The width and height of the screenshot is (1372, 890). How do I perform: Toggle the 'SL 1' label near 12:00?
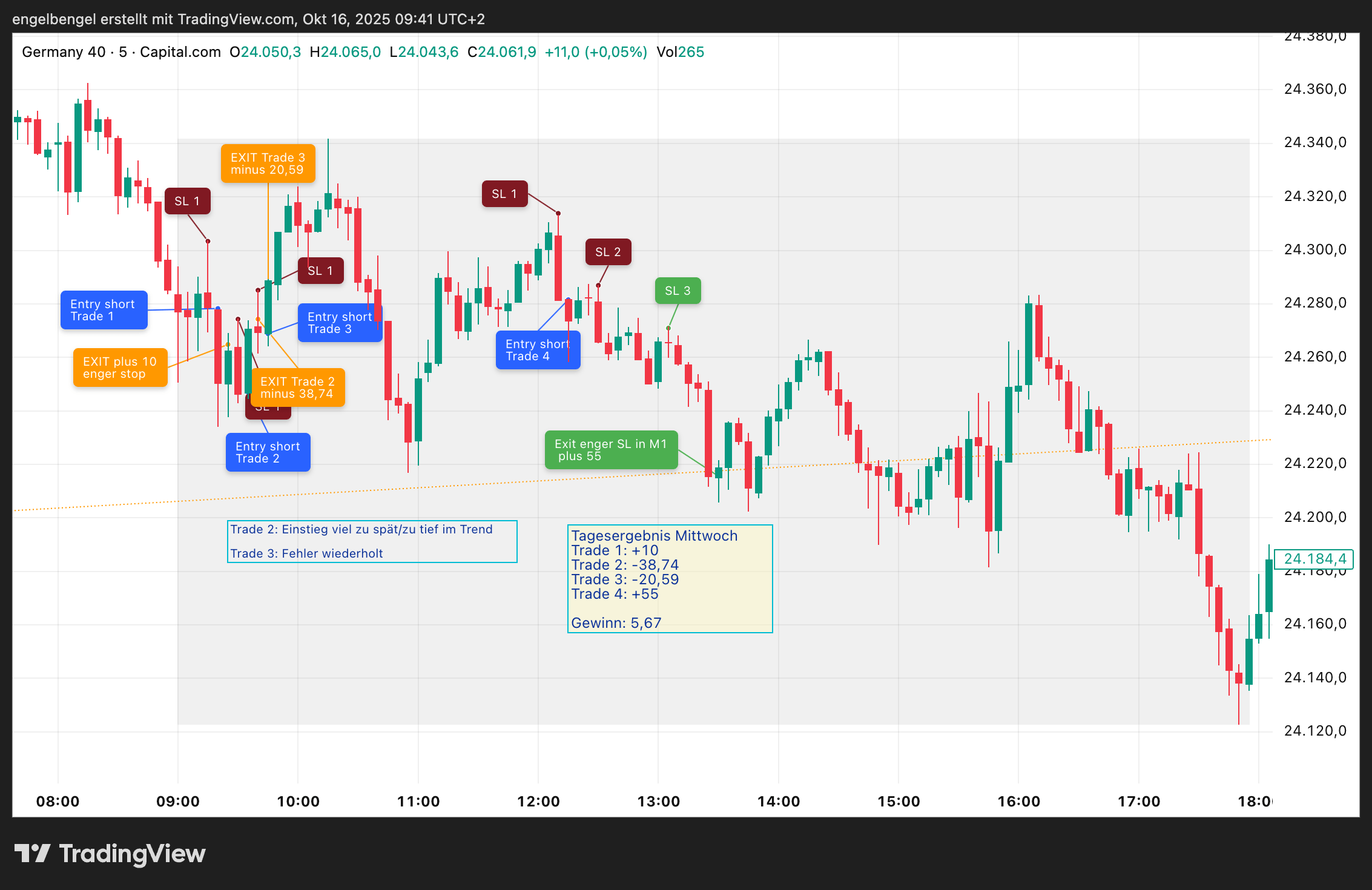(504, 194)
